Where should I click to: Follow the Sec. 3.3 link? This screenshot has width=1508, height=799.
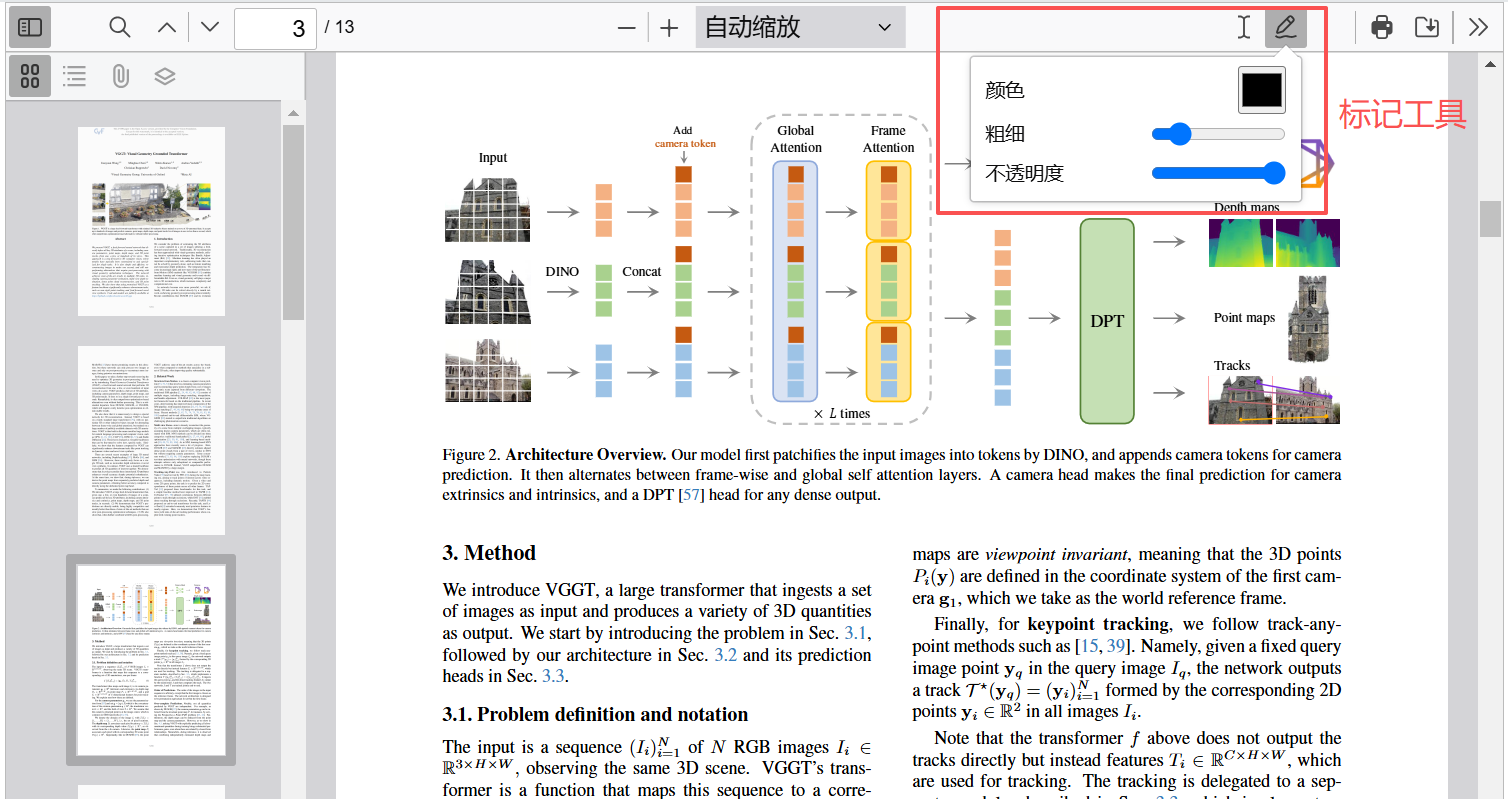(554, 677)
